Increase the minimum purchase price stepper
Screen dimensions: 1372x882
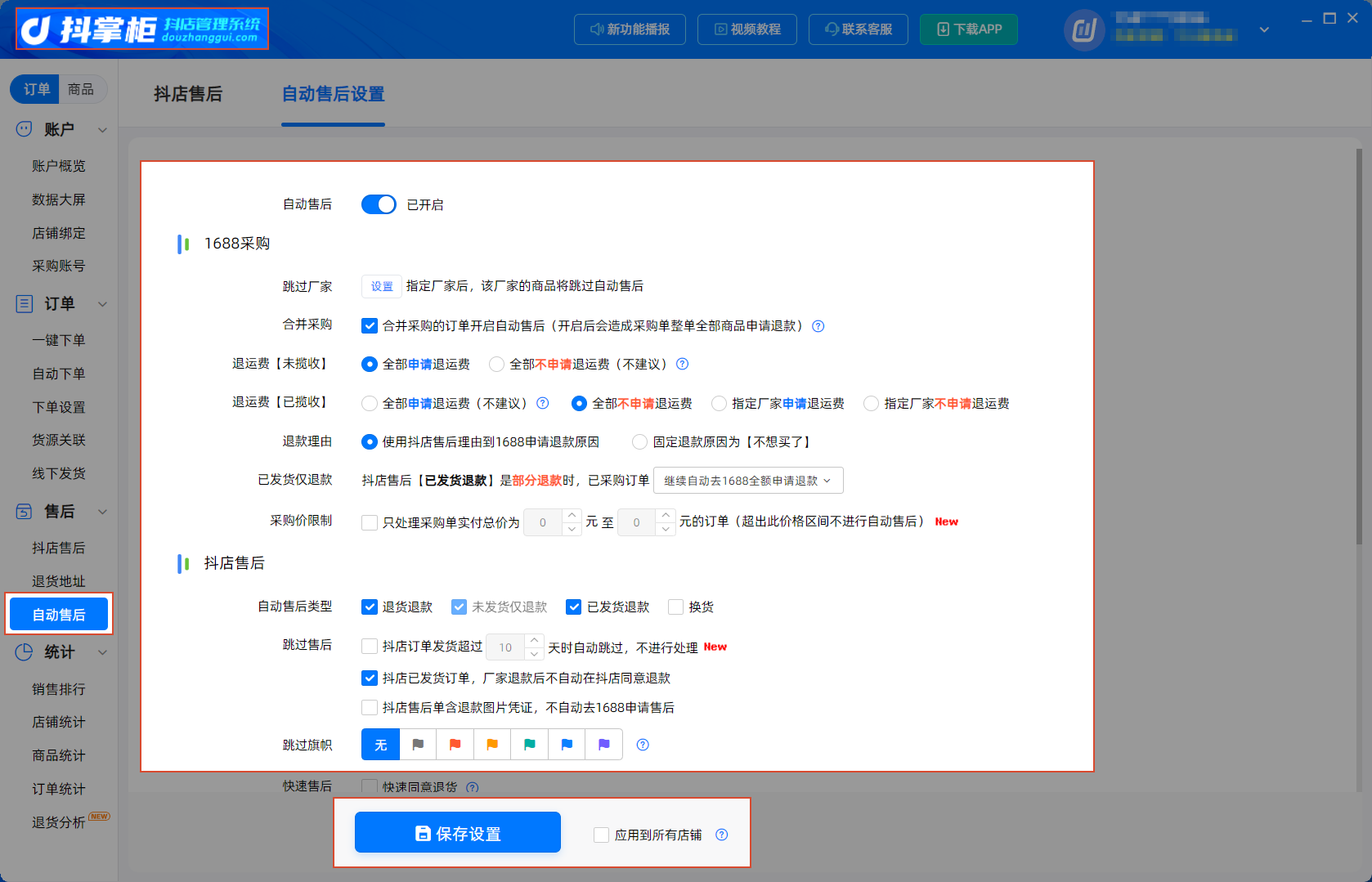[x=572, y=516]
